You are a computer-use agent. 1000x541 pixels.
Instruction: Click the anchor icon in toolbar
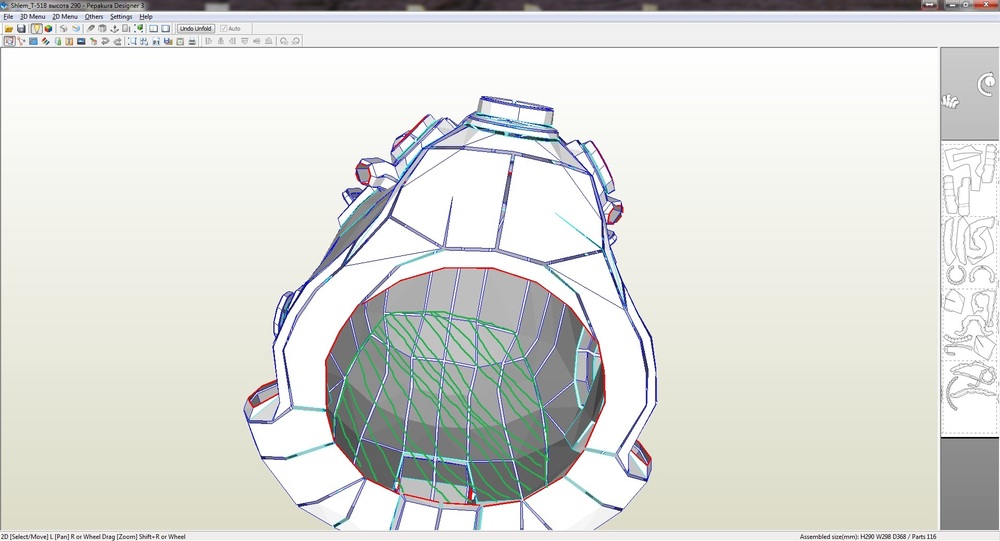click(114, 29)
